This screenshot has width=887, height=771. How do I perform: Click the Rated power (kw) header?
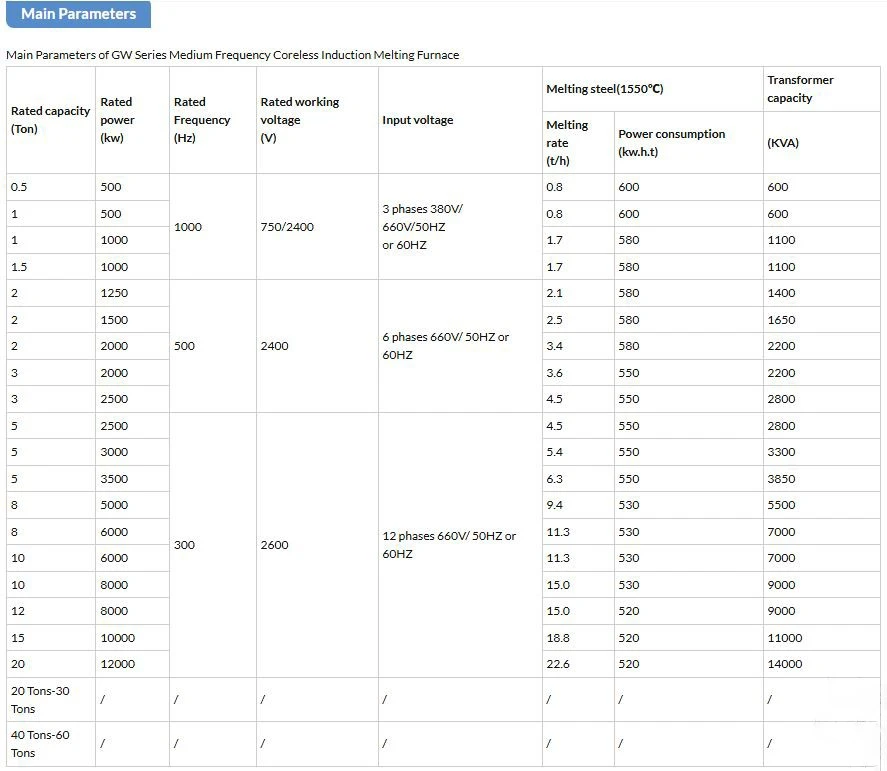tap(132, 120)
